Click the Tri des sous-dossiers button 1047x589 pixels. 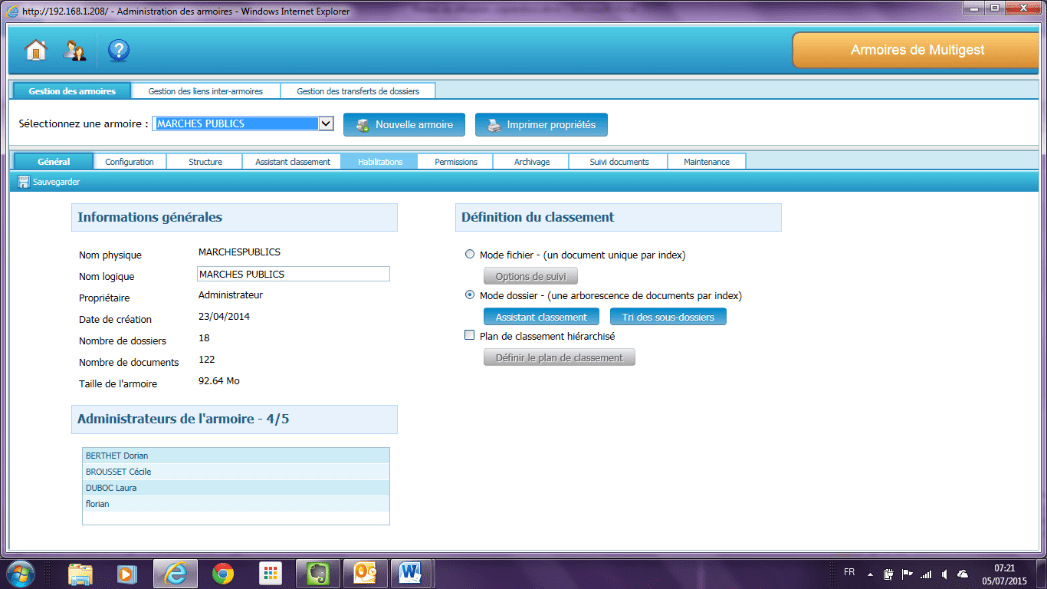[668, 317]
